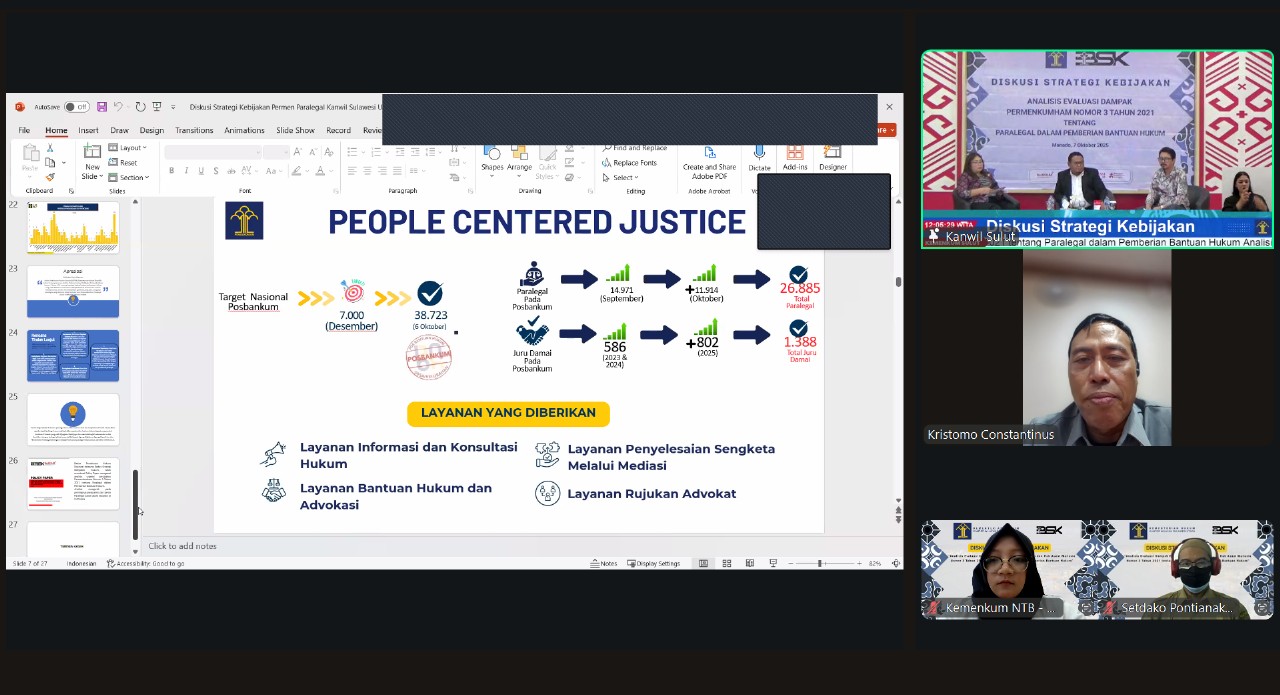Open the Shapes gallery

492,157
